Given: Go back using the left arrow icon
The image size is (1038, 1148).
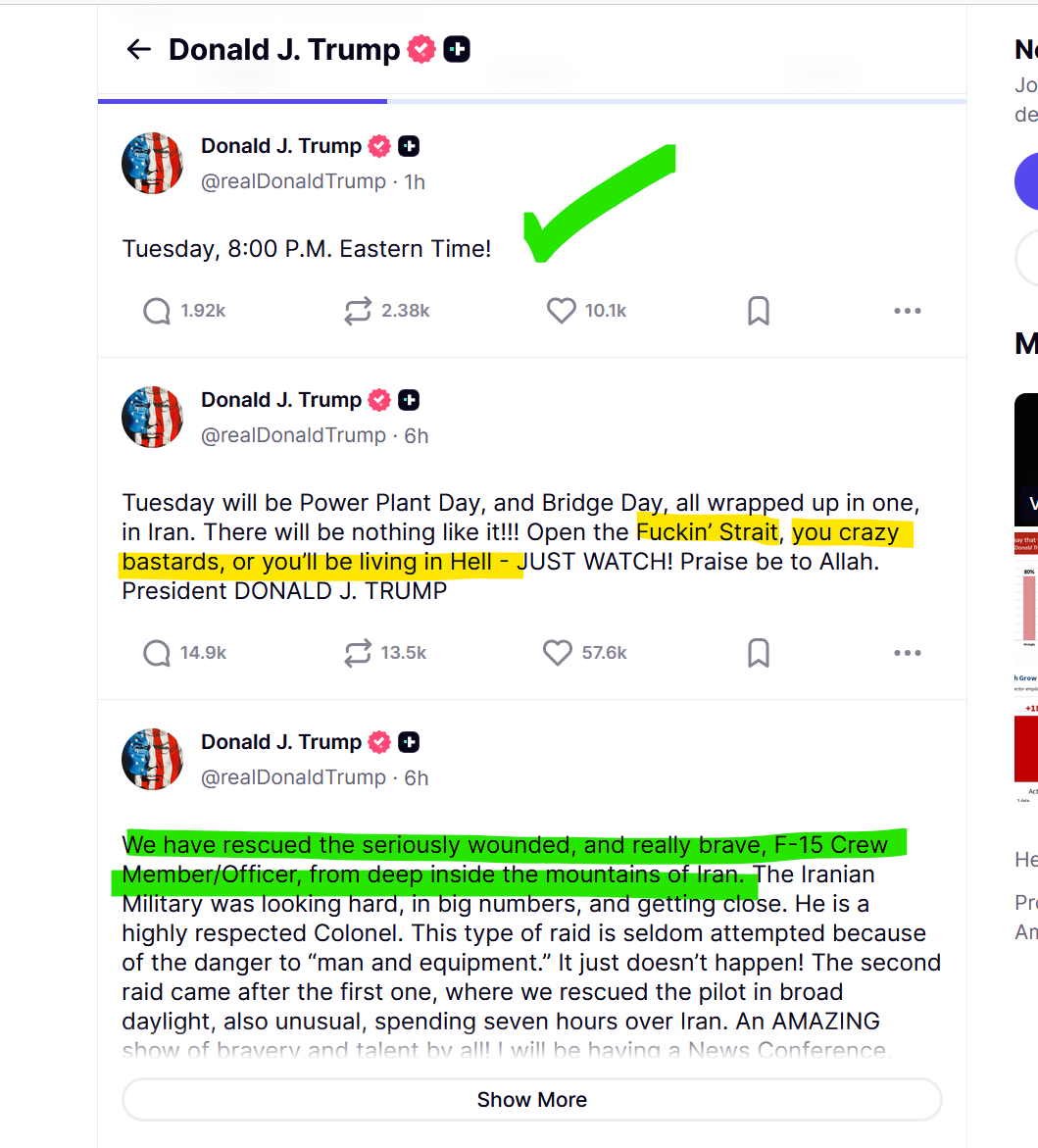Looking at the screenshot, I should click(138, 50).
